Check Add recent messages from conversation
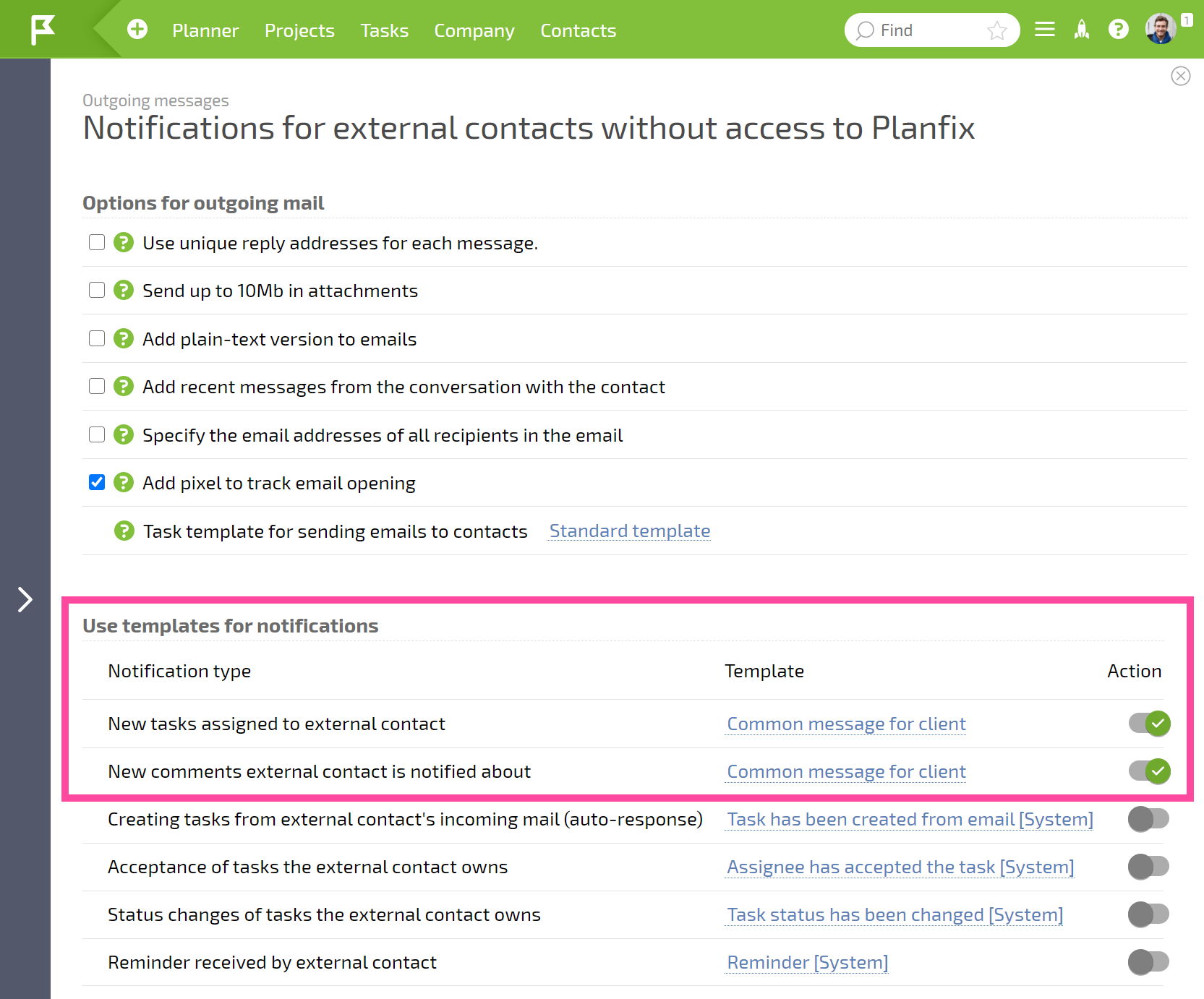This screenshot has width=1204, height=999. pyautogui.click(x=97, y=386)
